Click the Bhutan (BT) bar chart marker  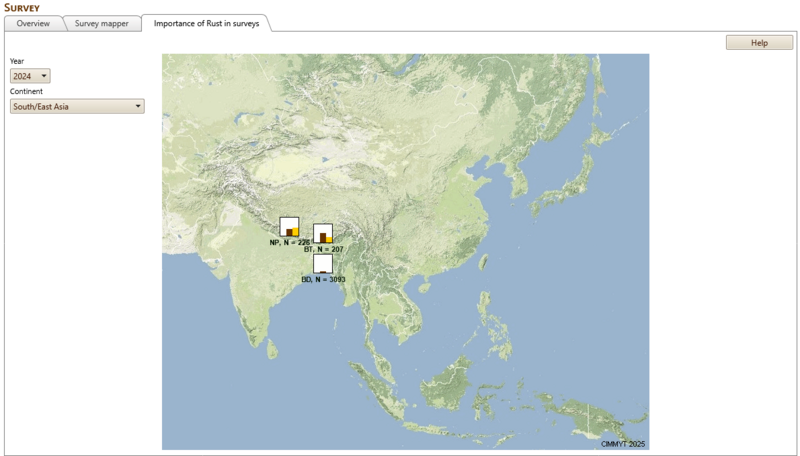[323, 233]
